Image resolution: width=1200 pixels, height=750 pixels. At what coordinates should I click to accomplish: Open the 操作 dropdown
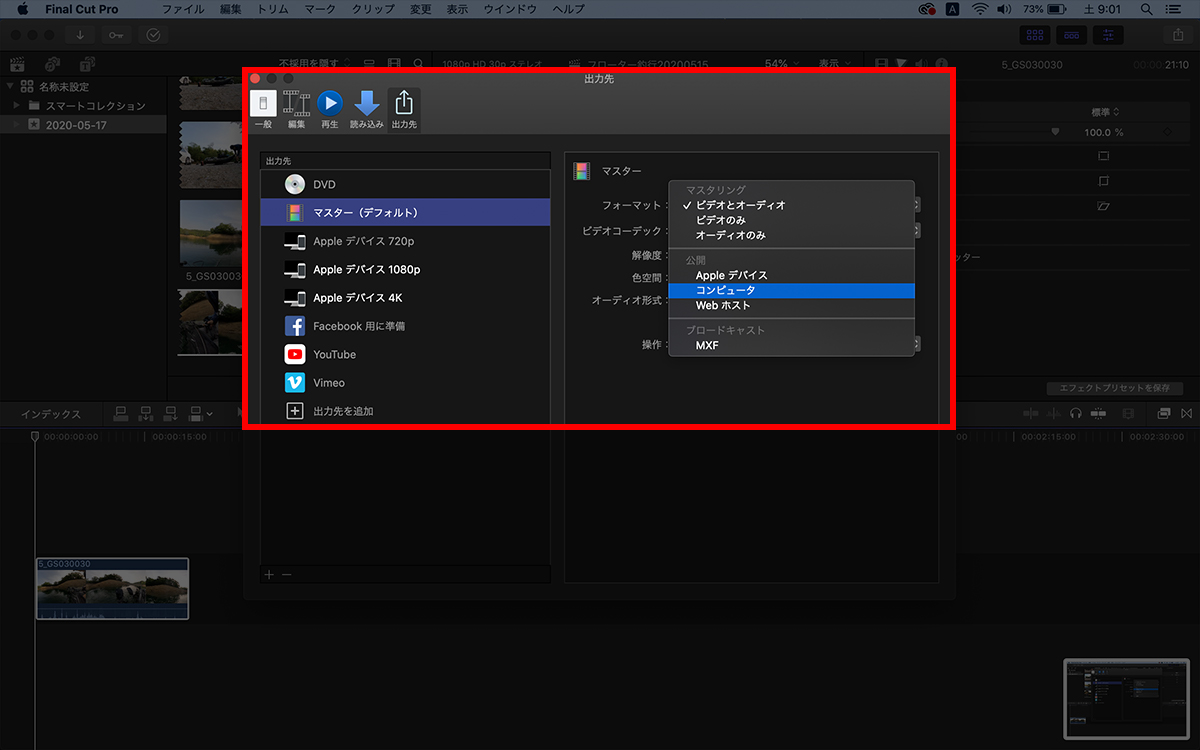[x=915, y=344]
